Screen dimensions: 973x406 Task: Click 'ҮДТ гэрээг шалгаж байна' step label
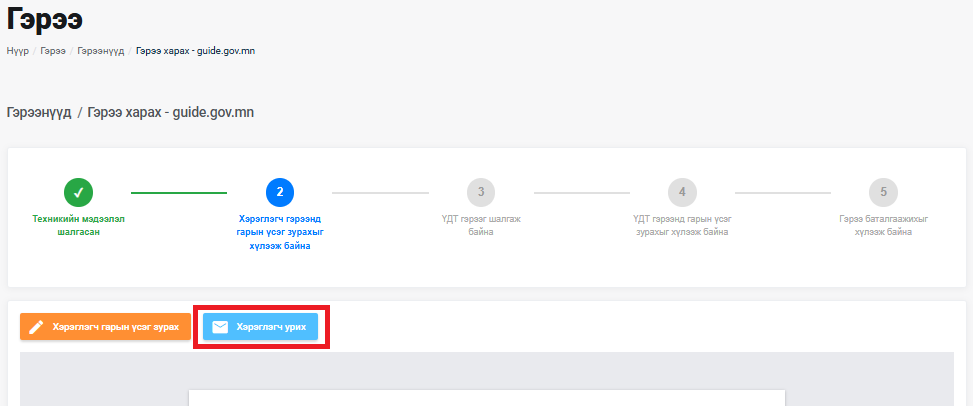click(x=481, y=225)
